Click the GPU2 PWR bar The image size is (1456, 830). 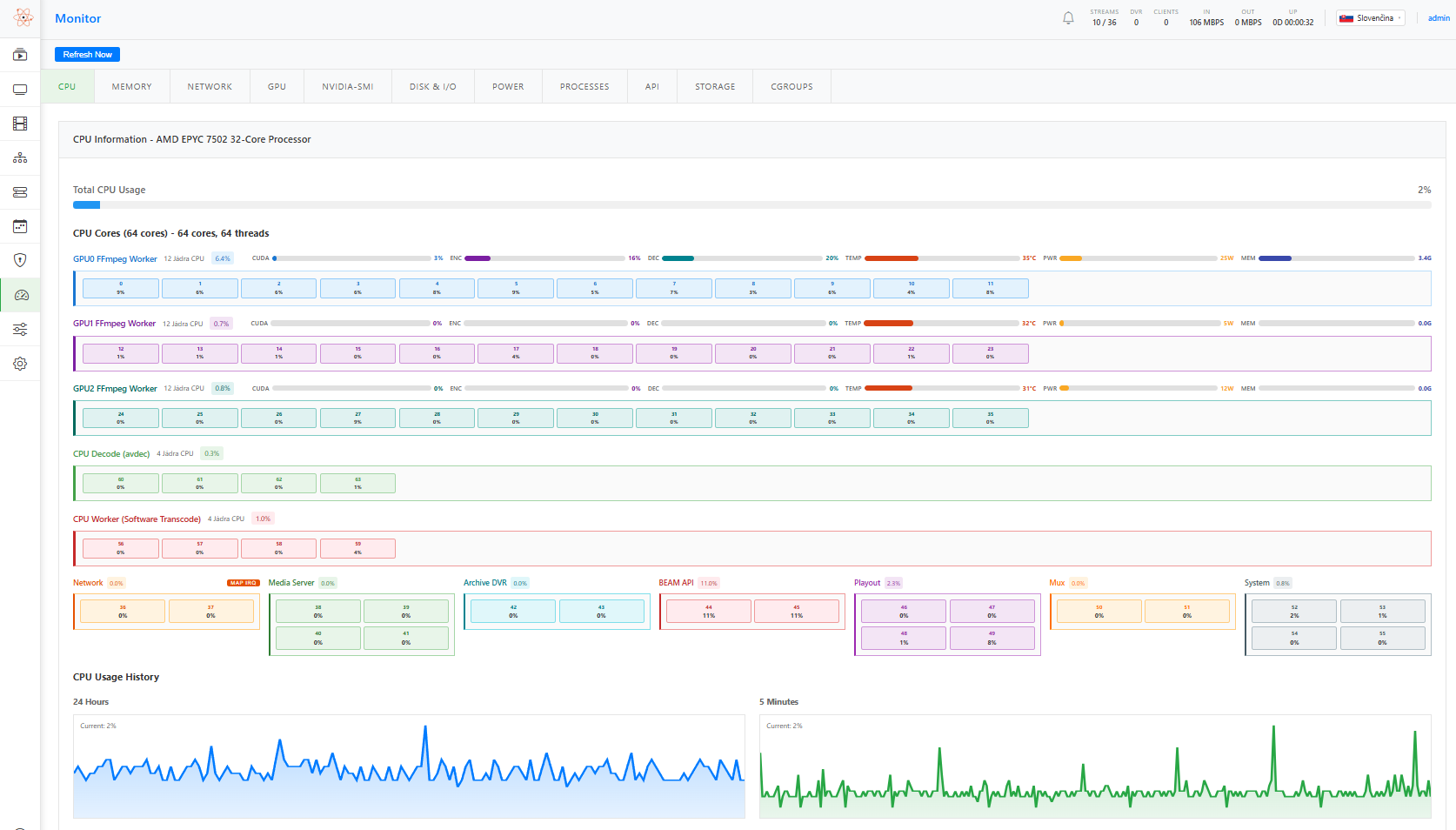point(1139,389)
